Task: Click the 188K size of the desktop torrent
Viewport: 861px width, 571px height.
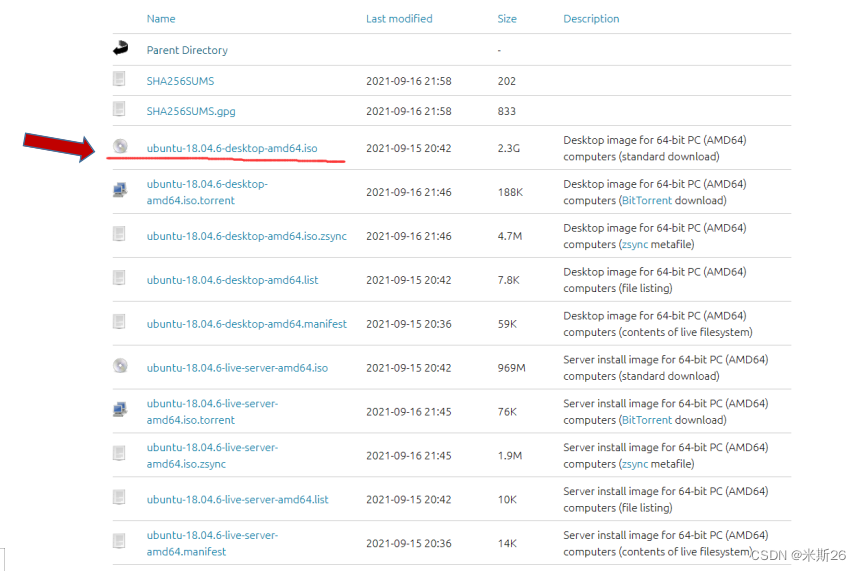Action: [510, 192]
